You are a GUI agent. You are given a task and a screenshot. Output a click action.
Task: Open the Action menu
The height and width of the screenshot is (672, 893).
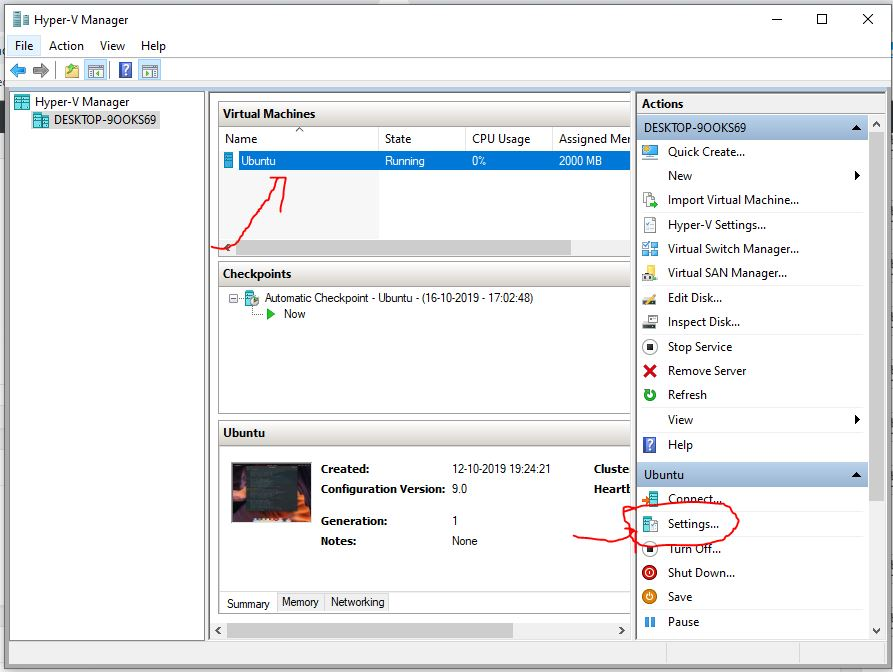(x=66, y=46)
